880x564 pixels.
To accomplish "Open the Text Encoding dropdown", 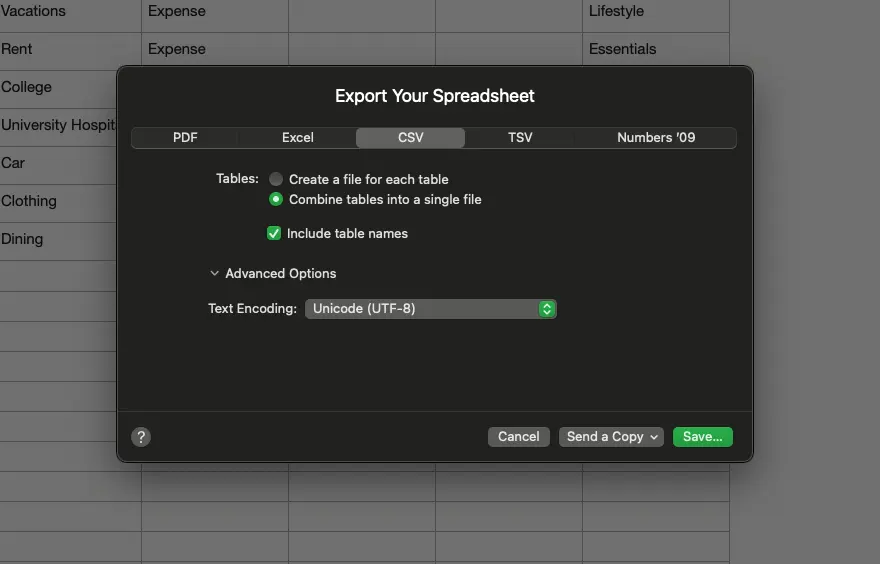I will tap(430, 309).
